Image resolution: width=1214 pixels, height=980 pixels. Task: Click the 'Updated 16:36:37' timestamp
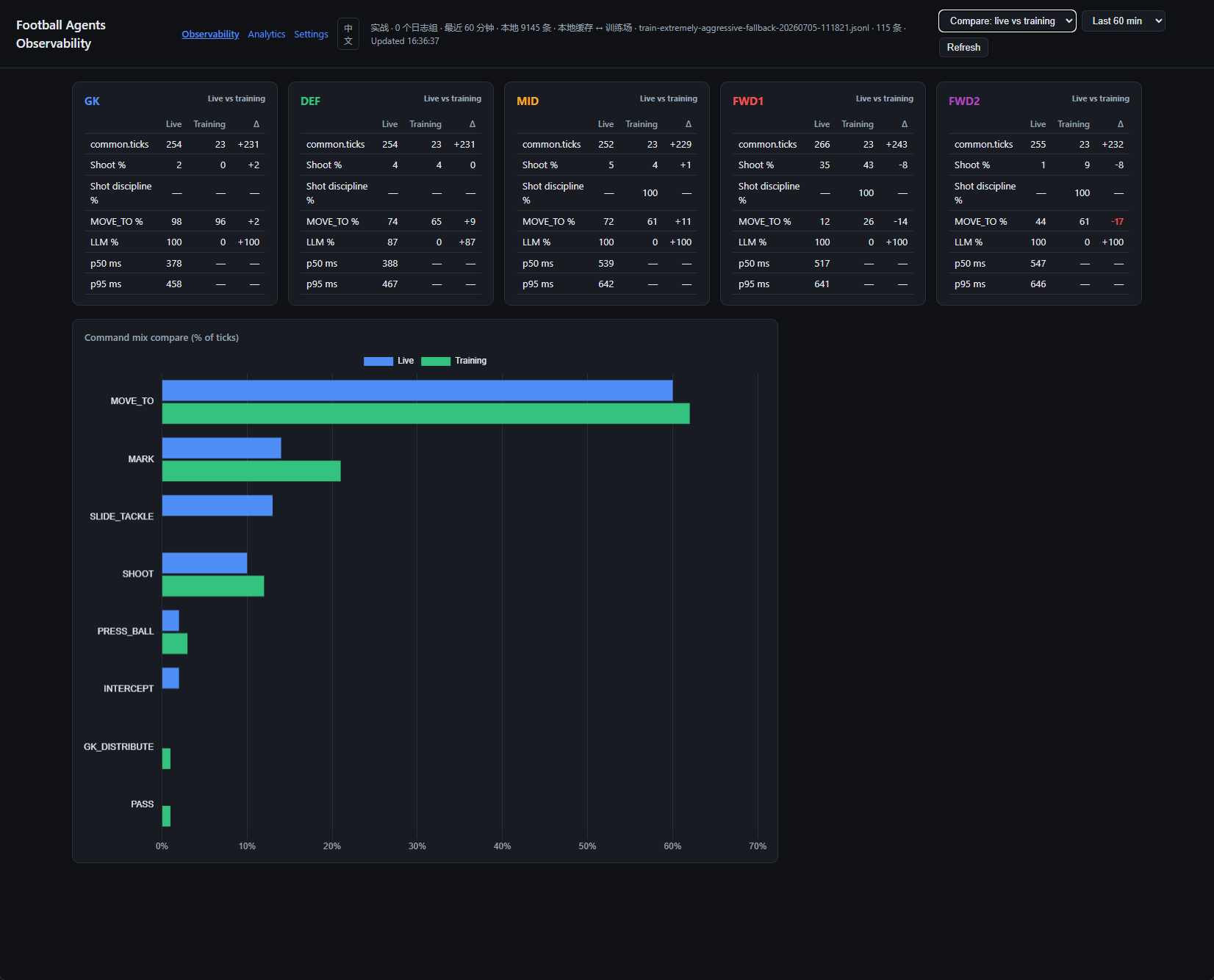405,41
